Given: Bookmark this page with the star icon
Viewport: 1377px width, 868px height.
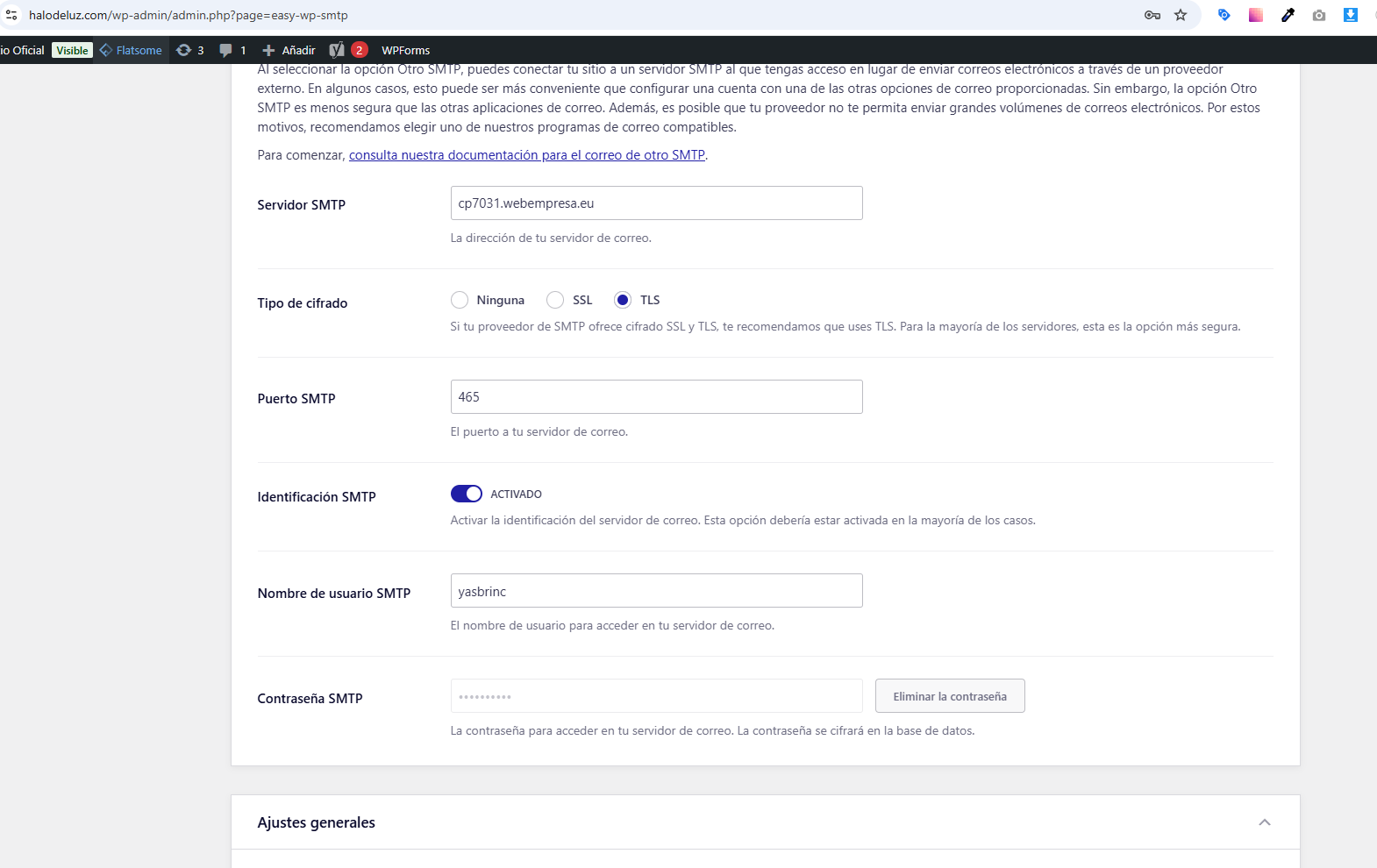Looking at the screenshot, I should [1181, 15].
